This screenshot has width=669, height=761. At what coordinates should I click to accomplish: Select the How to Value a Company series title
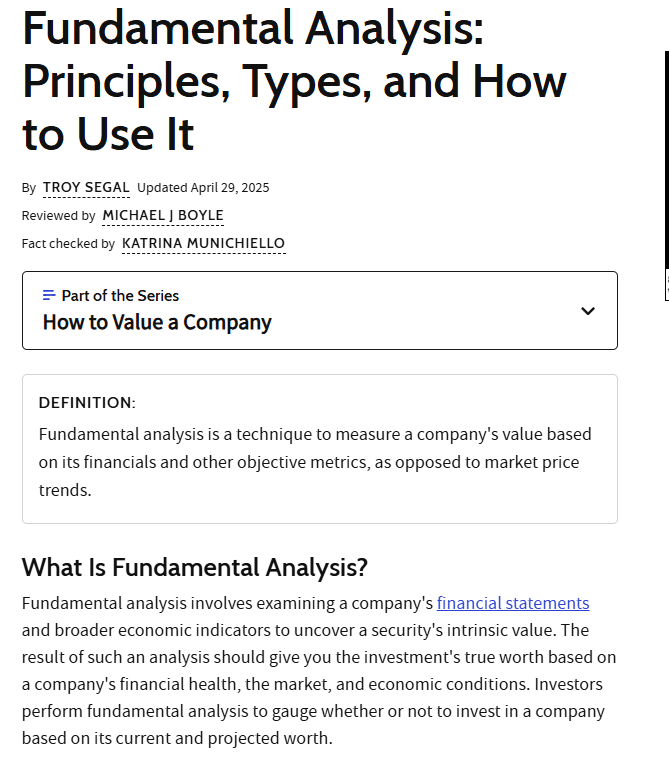point(157,322)
